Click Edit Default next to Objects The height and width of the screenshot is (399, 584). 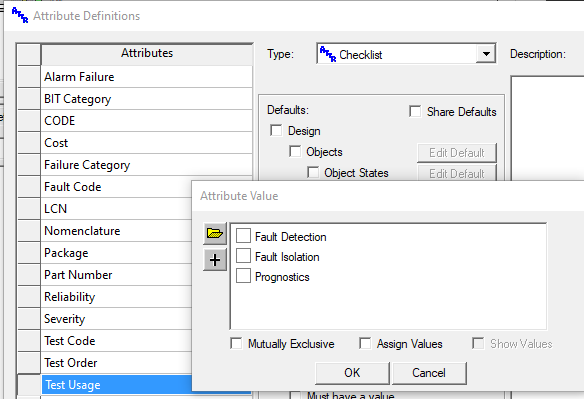(x=457, y=153)
